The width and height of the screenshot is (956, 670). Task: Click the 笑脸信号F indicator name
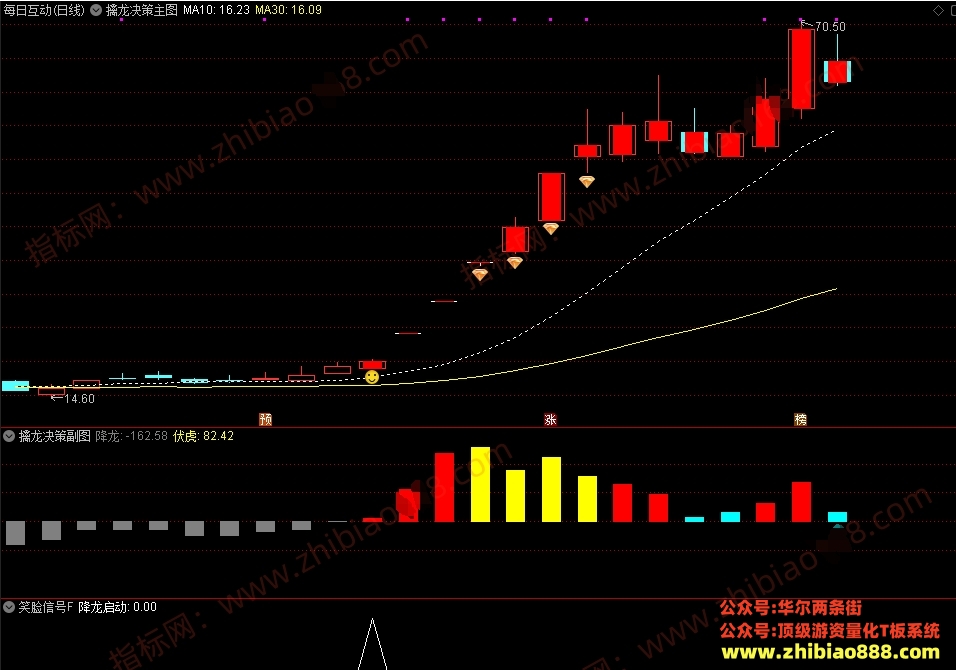[46, 607]
